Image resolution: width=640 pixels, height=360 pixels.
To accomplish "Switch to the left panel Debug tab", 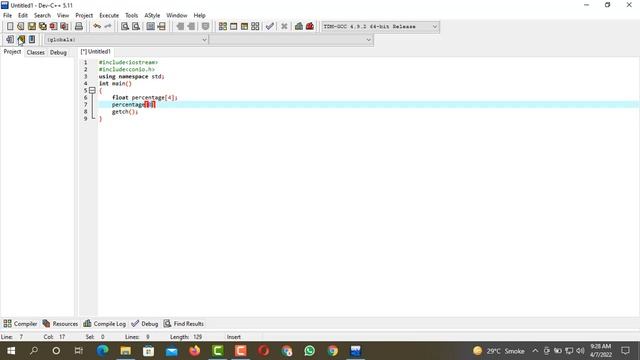I will (58, 53).
